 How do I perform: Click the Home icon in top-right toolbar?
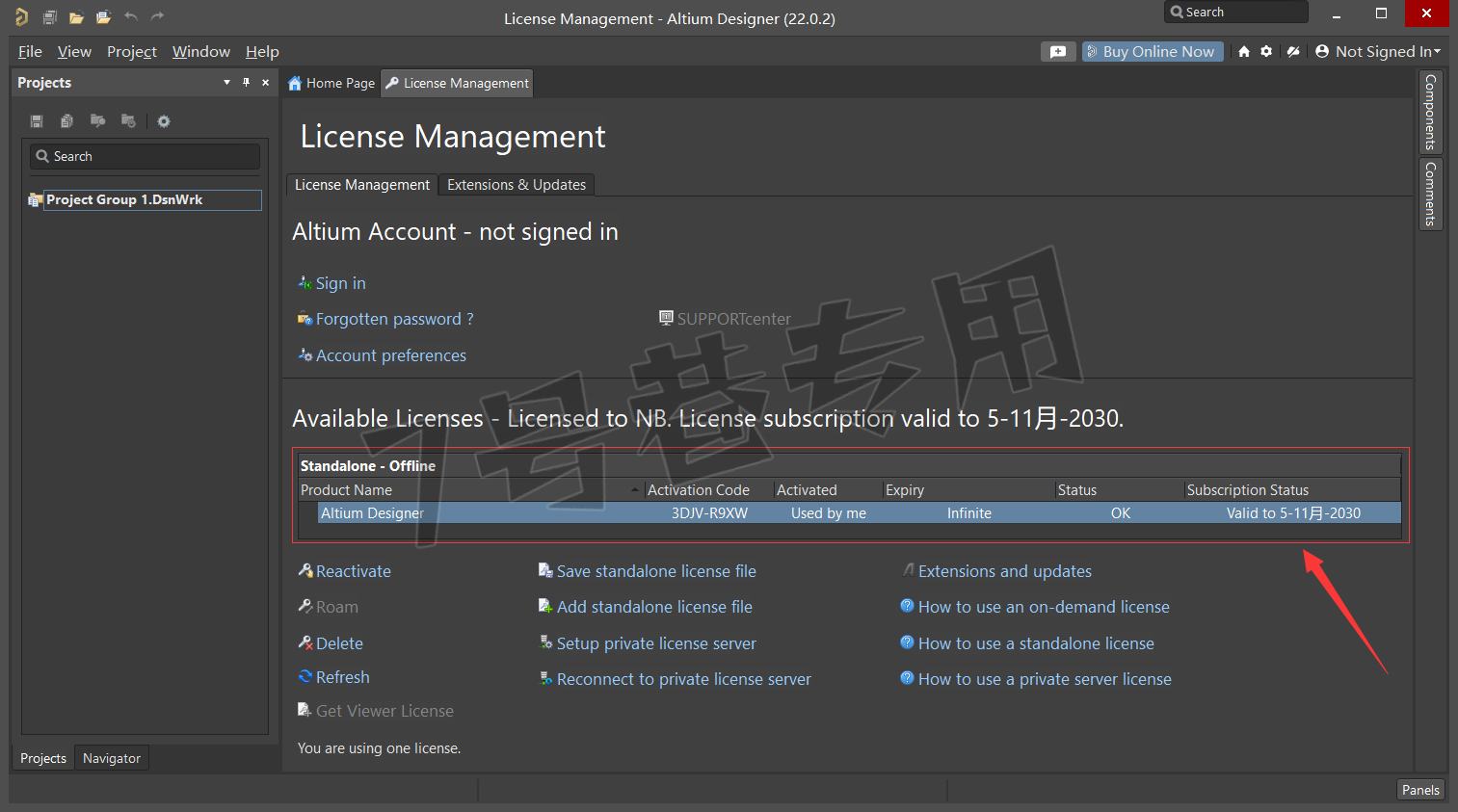click(x=1244, y=52)
